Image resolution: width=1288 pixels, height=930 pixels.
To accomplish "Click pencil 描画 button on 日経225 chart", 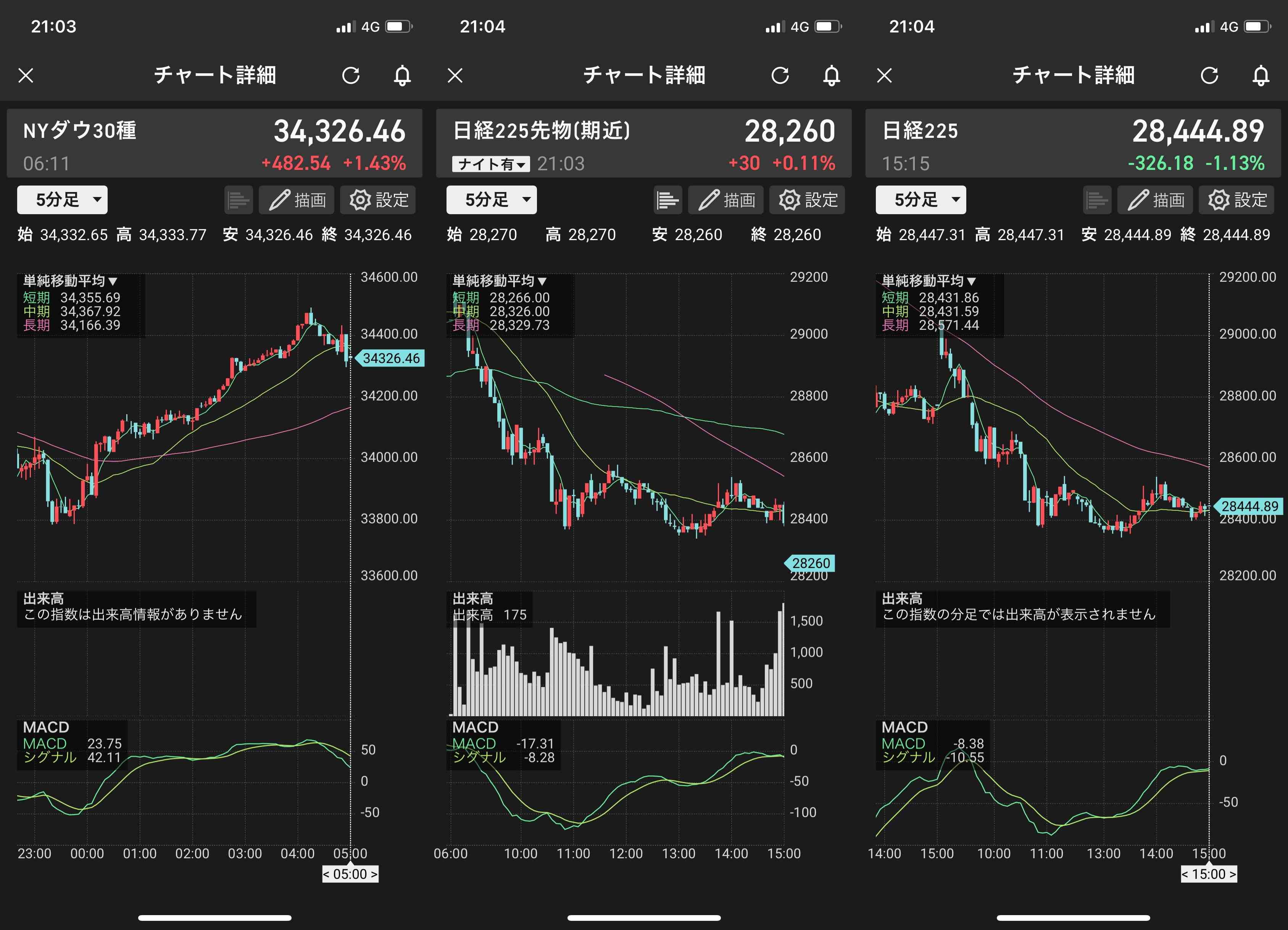I will 1155,200.
